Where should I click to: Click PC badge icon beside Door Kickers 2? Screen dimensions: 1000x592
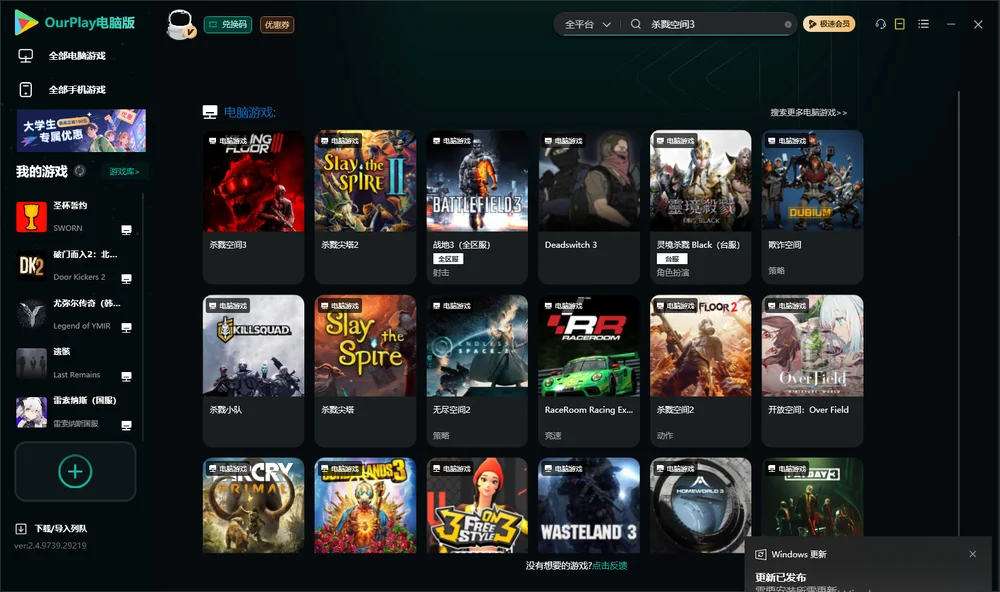click(x=126, y=279)
